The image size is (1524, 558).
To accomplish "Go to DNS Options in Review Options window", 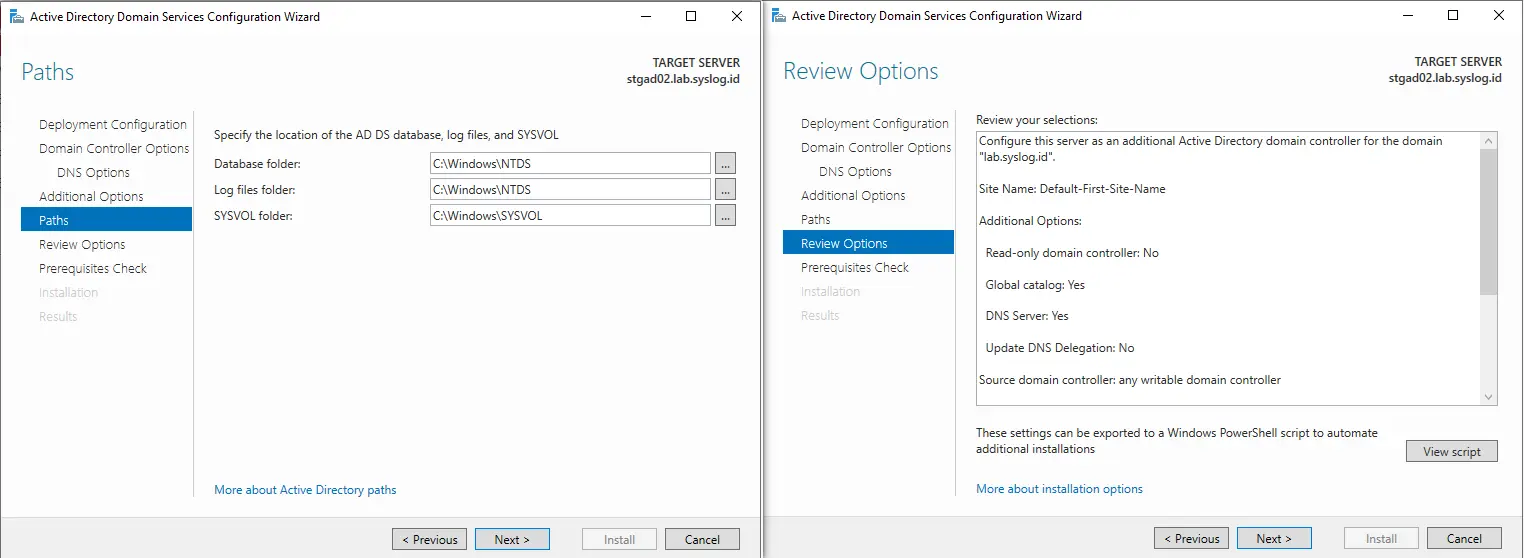I will coord(855,172).
